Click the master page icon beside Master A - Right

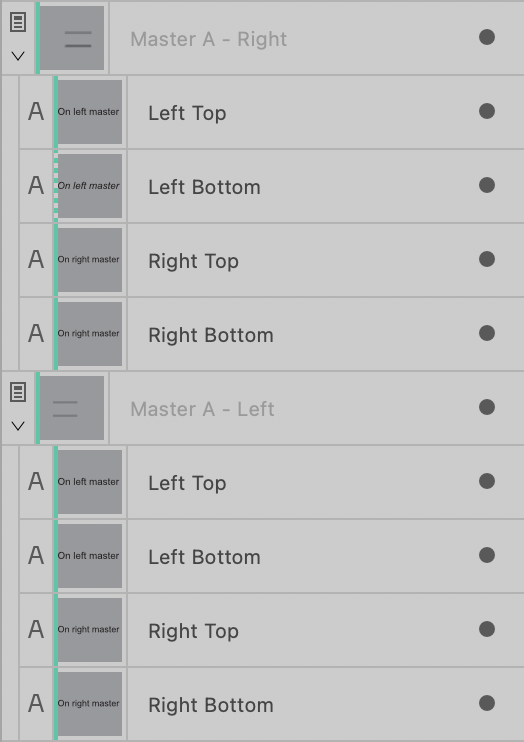18,22
